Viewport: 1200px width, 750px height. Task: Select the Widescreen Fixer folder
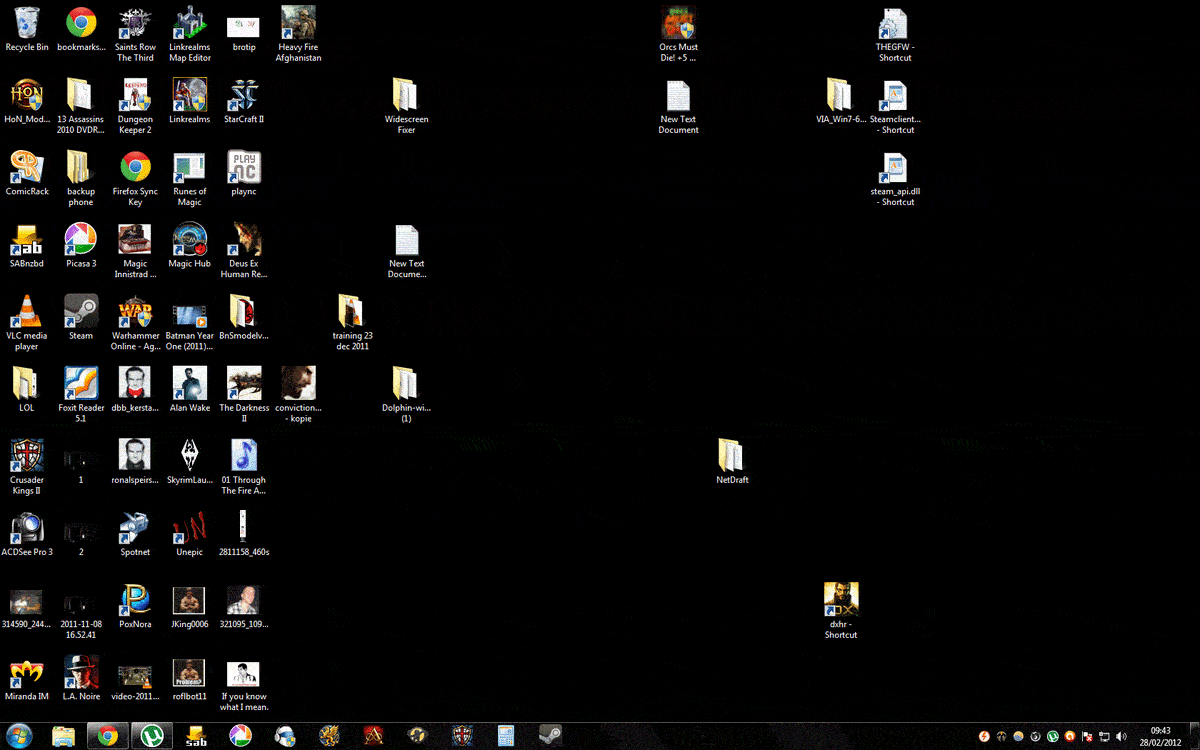(406, 96)
